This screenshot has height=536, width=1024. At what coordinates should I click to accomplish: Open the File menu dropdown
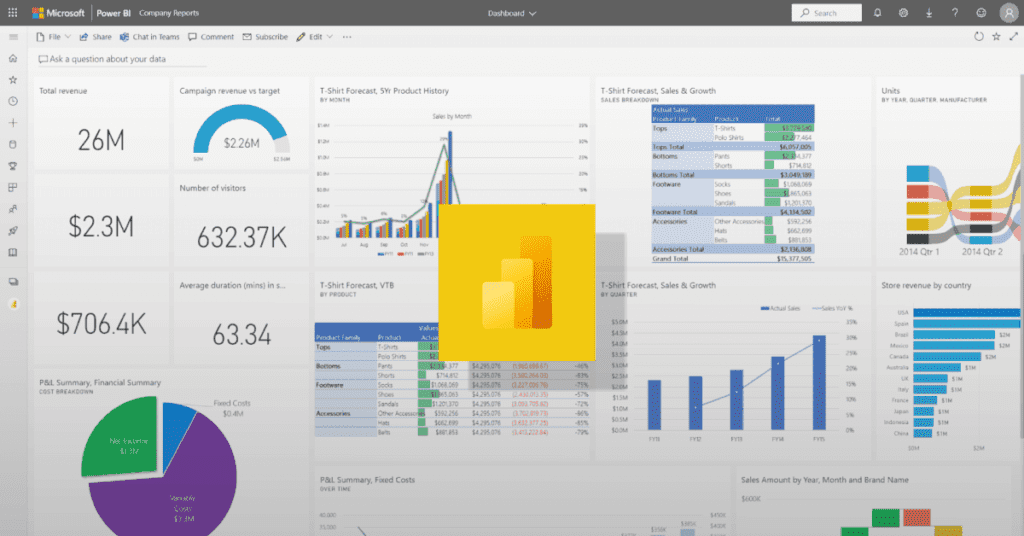(x=54, y=37)
